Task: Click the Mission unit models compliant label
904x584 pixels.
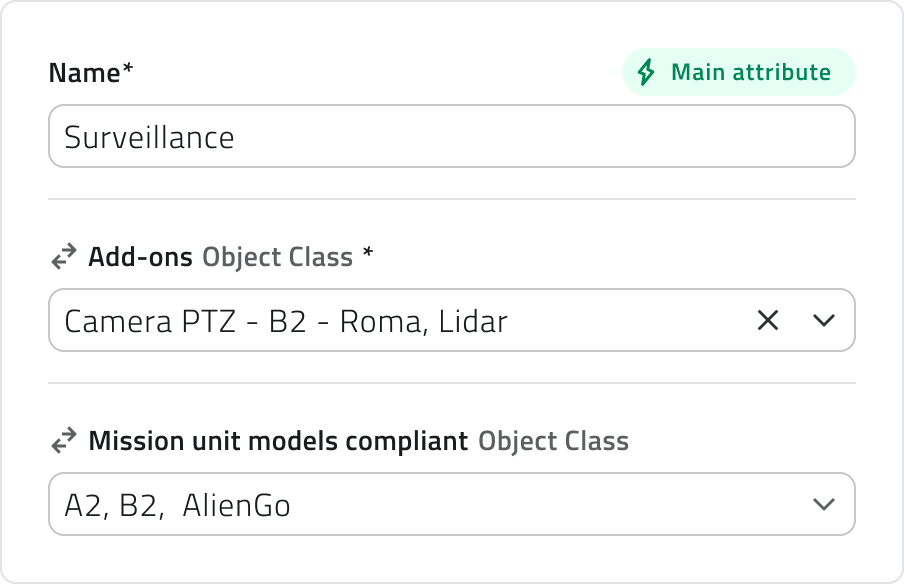Action: 278,441
